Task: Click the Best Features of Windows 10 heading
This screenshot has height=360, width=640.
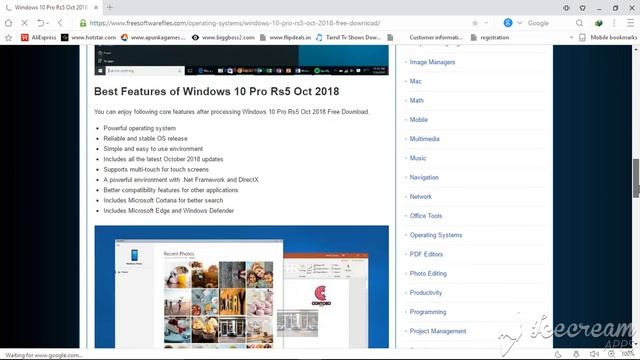Action: click(216, 91)
